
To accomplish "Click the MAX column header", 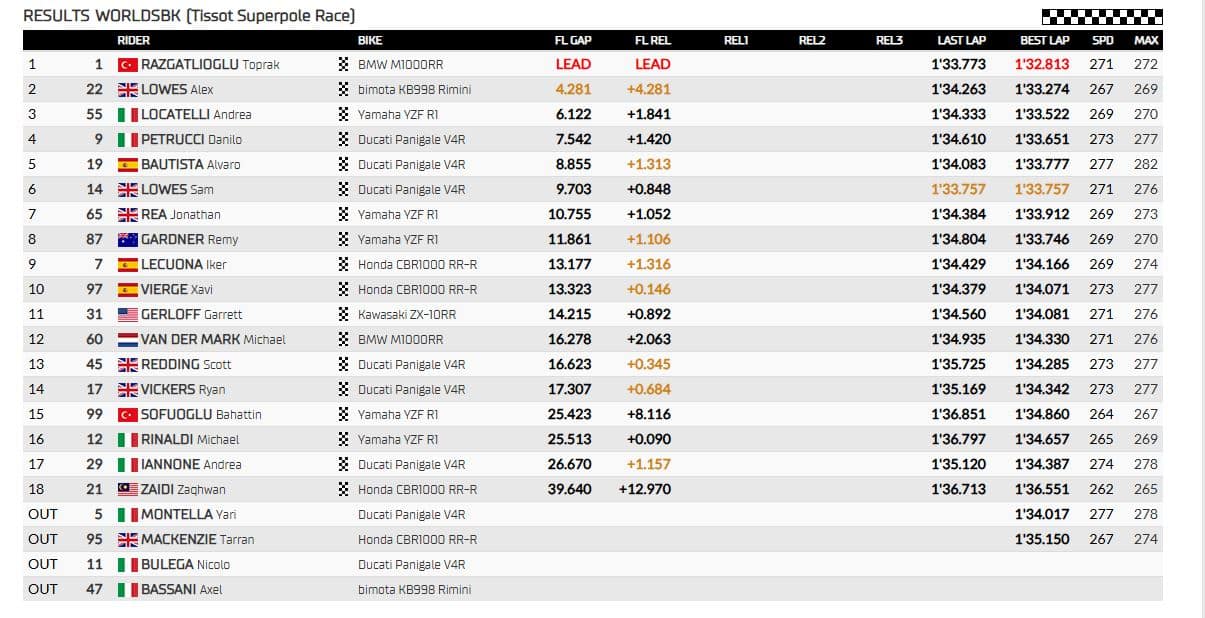I will point(1146,40).
